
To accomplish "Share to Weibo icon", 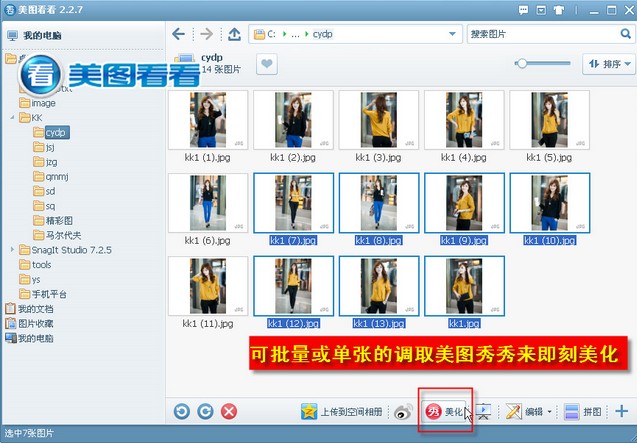I will [403, 412].
